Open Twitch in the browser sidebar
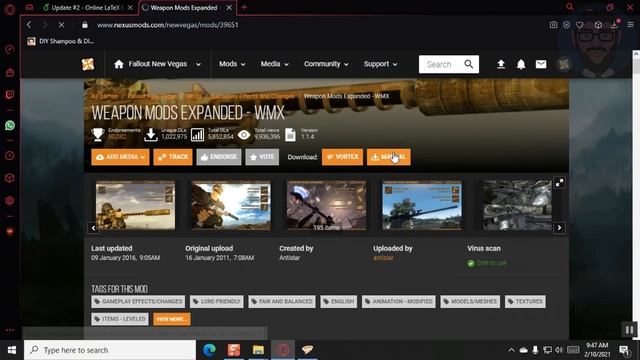The width and height of the screenshot is (640, 360). (10, 95)
